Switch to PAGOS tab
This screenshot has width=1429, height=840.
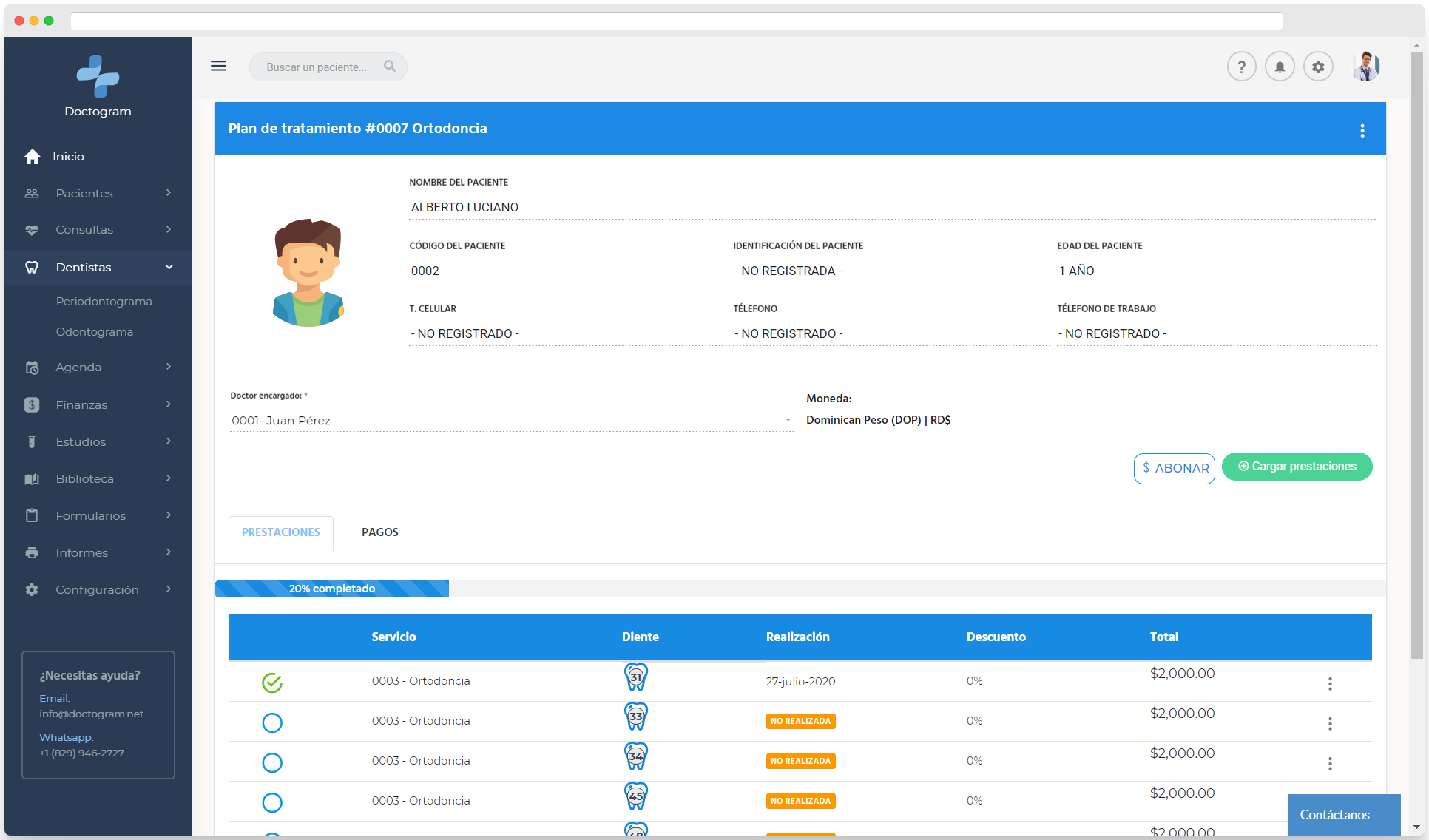pos(379,532)
